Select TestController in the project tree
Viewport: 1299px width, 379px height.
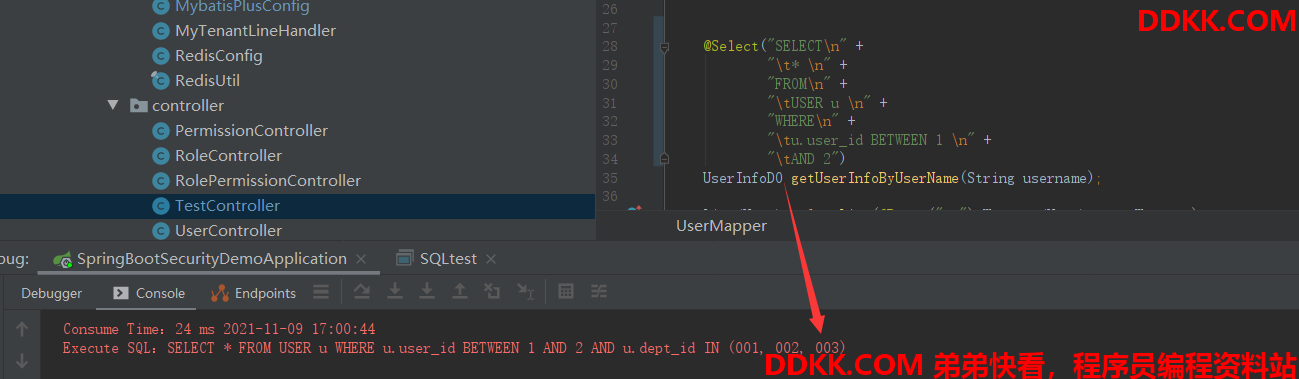[x=227, y=205]
